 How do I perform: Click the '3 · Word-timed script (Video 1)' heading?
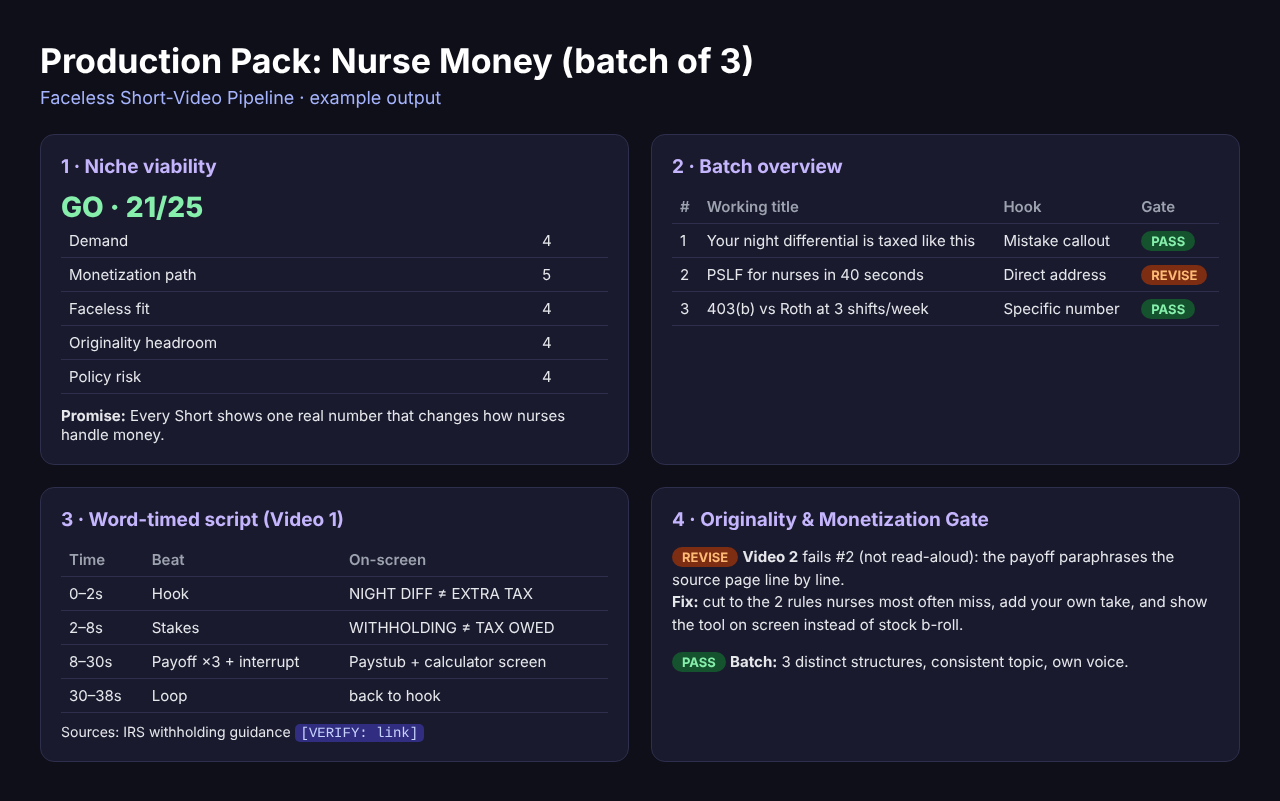(x=202, y=519)
